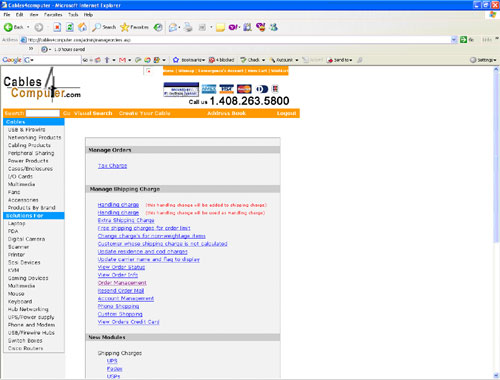Open Favorites star button
This screenshot has height=380, width=500.
tap(134, 27)
